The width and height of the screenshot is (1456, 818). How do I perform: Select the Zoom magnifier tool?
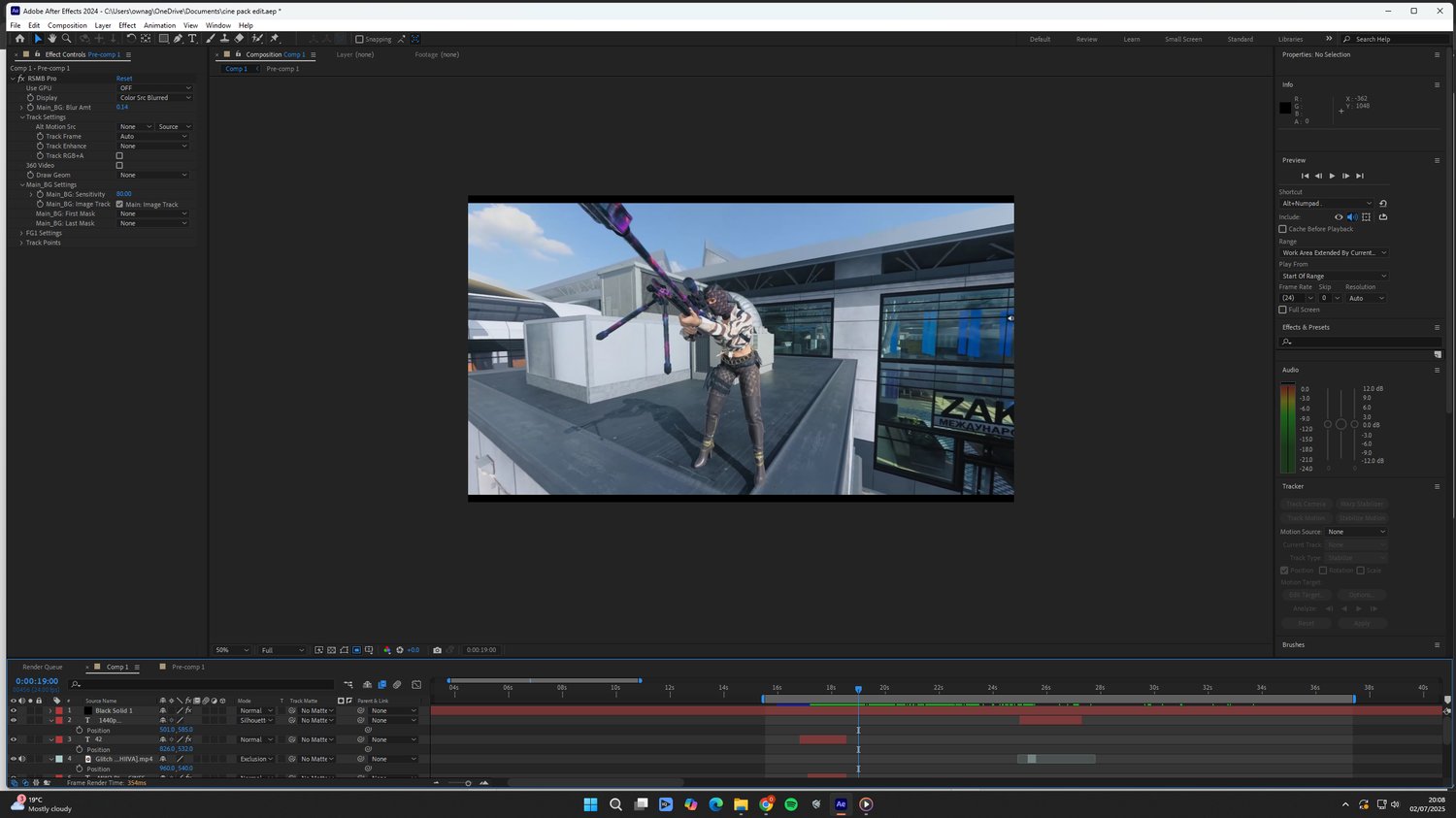point(66,39)
